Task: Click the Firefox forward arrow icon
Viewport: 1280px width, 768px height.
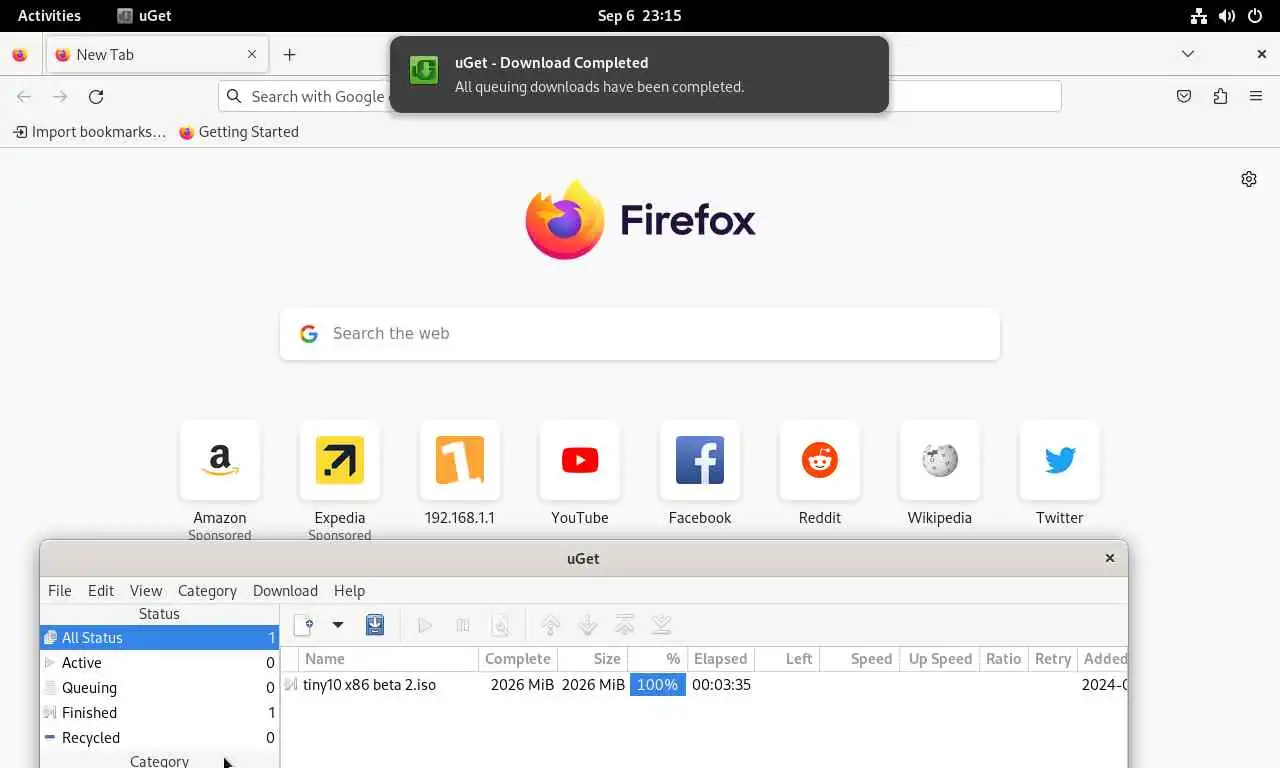Action: [60, 96]
